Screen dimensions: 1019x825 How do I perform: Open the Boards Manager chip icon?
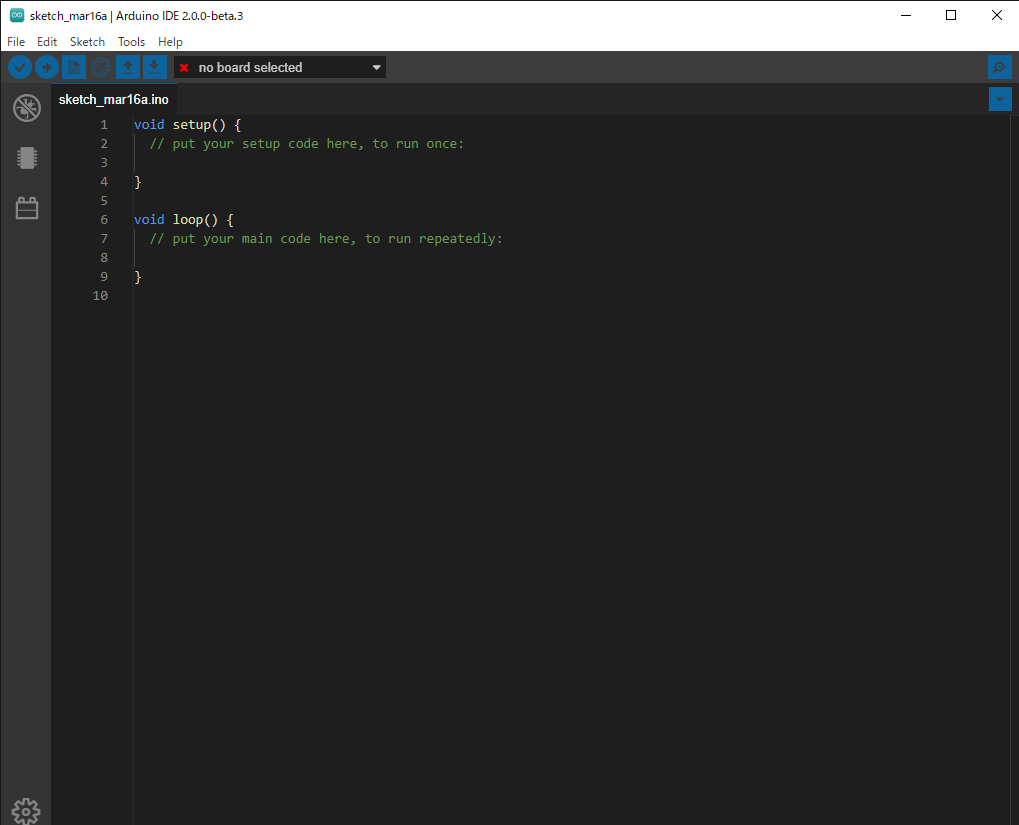pos(27,157)
